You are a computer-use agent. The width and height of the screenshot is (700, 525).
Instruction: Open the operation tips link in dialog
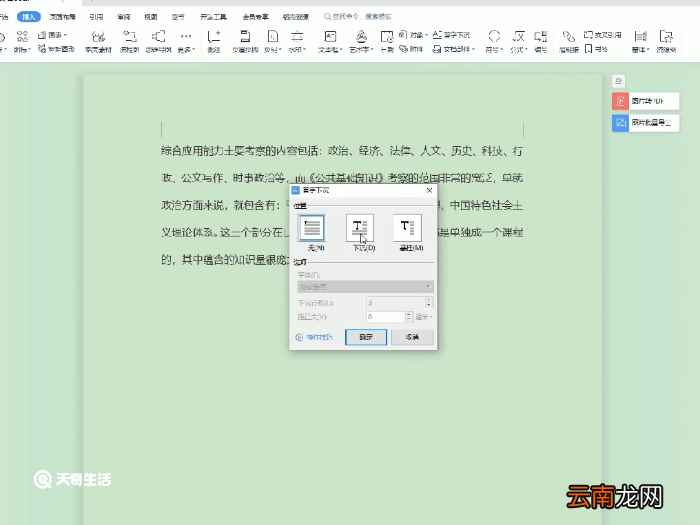pos(314,337)
